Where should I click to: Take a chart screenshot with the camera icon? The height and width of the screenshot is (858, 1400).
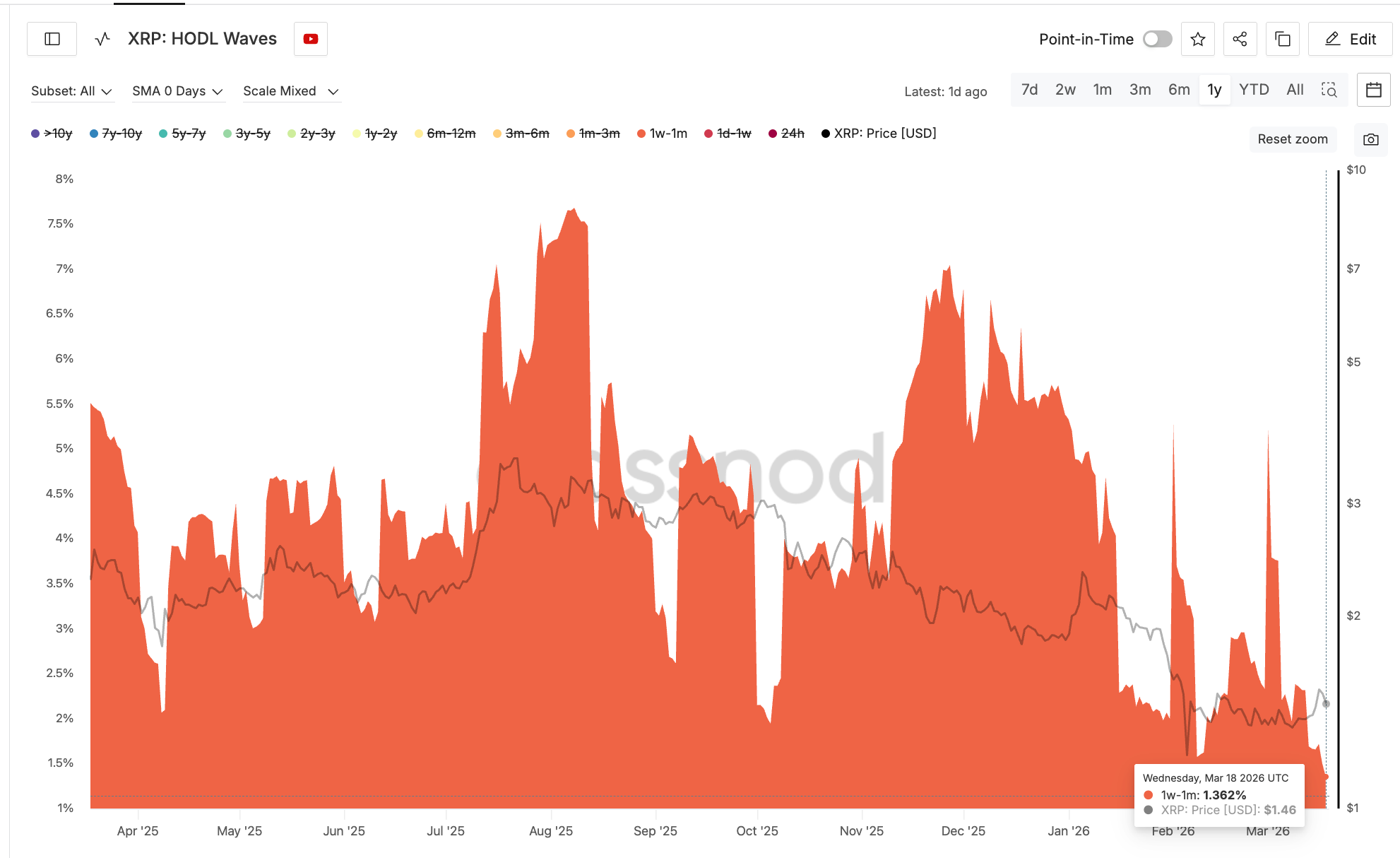[x=1370, y=139]
